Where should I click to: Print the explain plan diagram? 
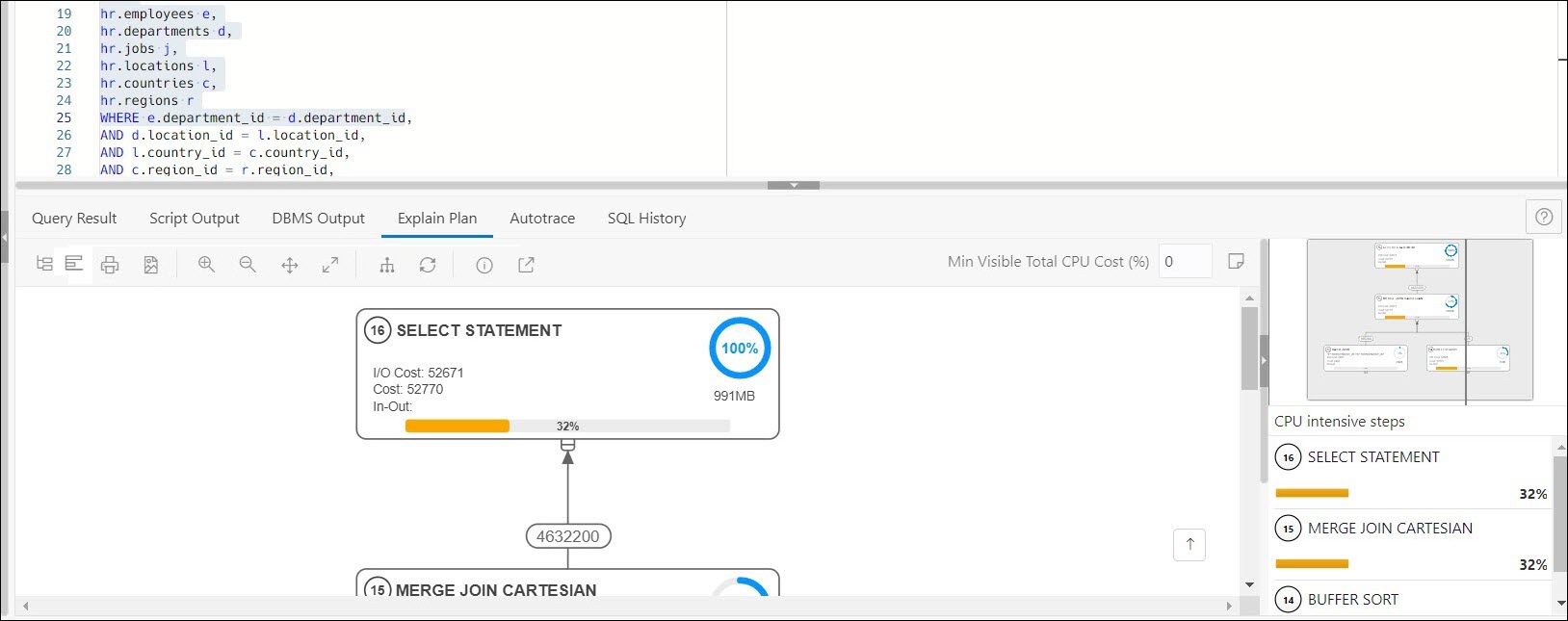[110, 265]
